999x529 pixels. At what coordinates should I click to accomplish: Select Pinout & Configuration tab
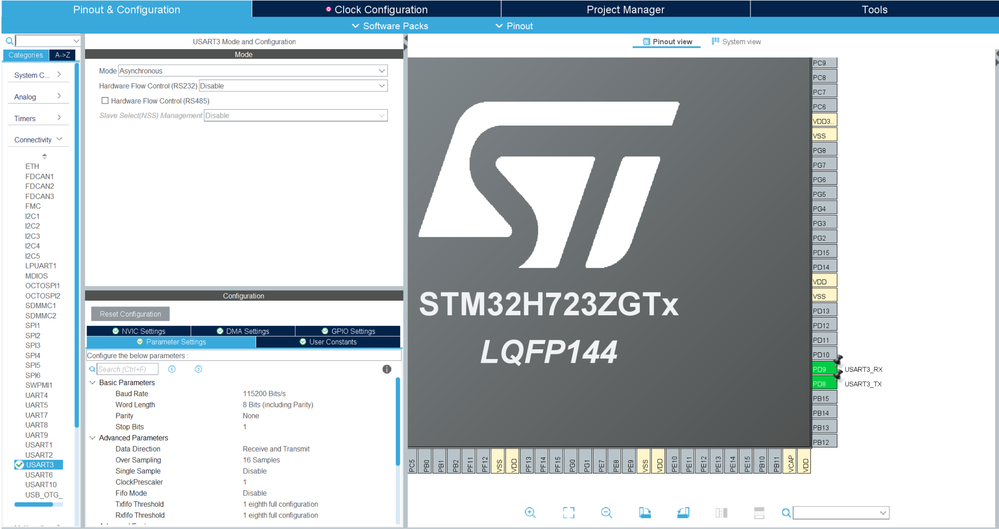point(126,9)
